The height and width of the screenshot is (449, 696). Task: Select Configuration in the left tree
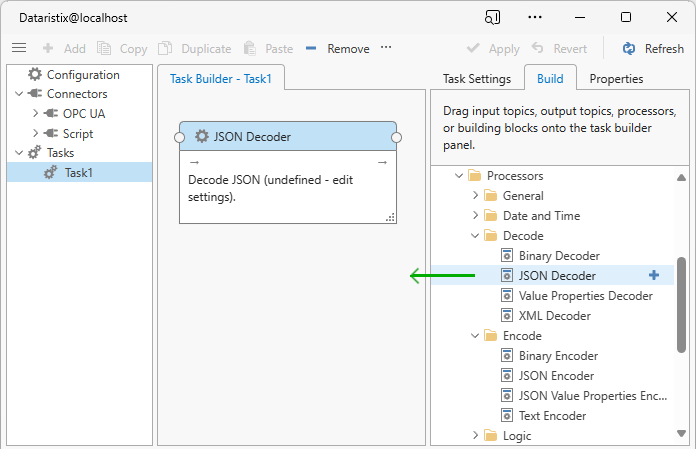(x=83, y=75)
